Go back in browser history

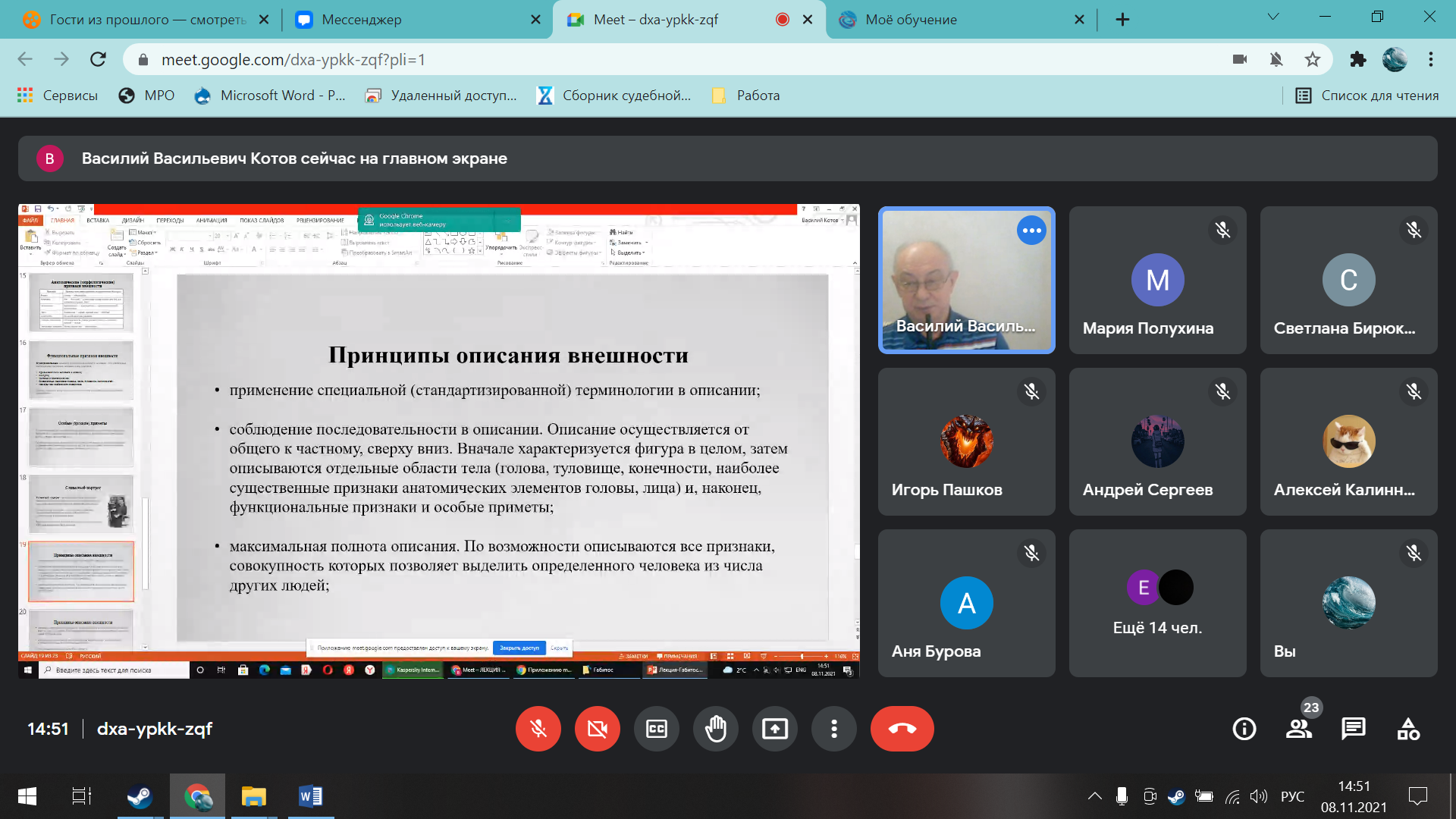click(25, 59)
